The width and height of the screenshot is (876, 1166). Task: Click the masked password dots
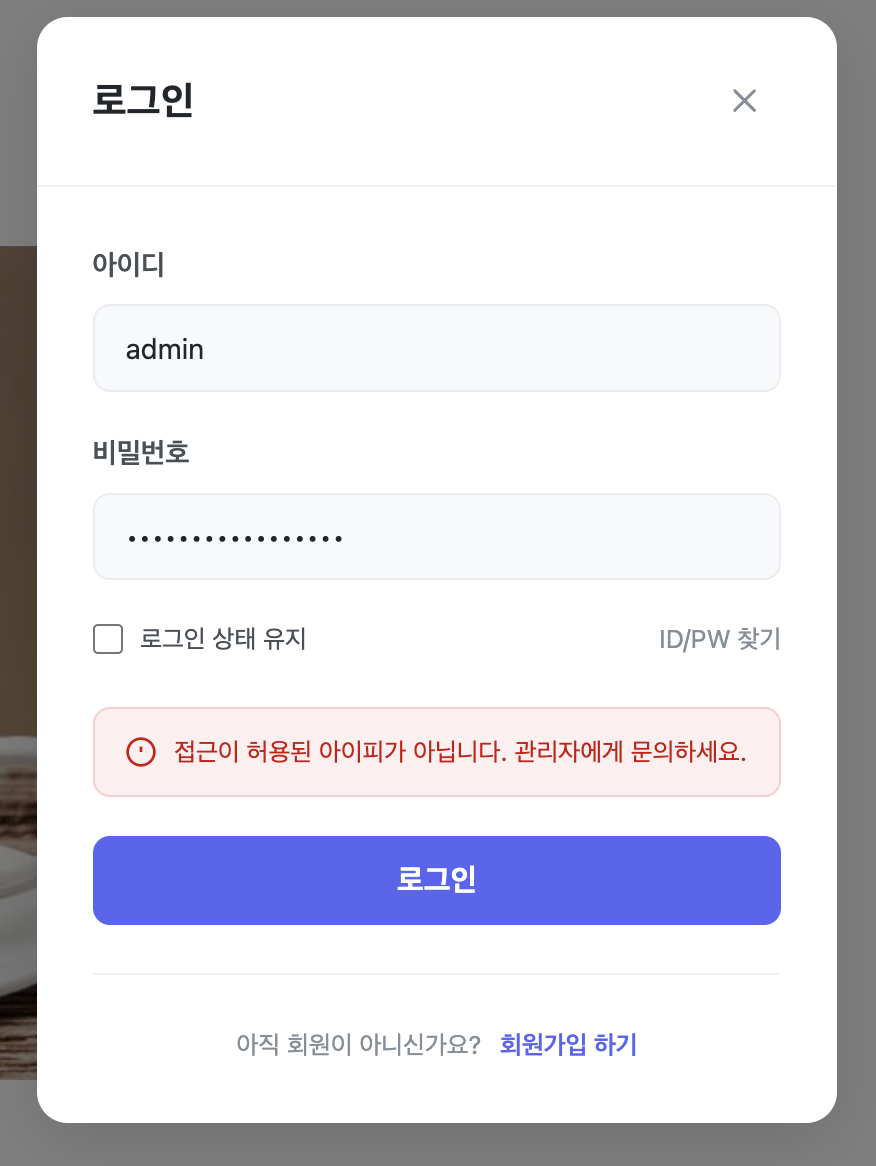(x=235, y=539)
